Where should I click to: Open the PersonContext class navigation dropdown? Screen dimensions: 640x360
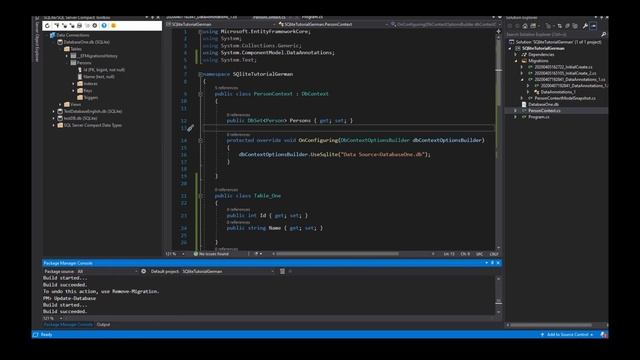333,24
